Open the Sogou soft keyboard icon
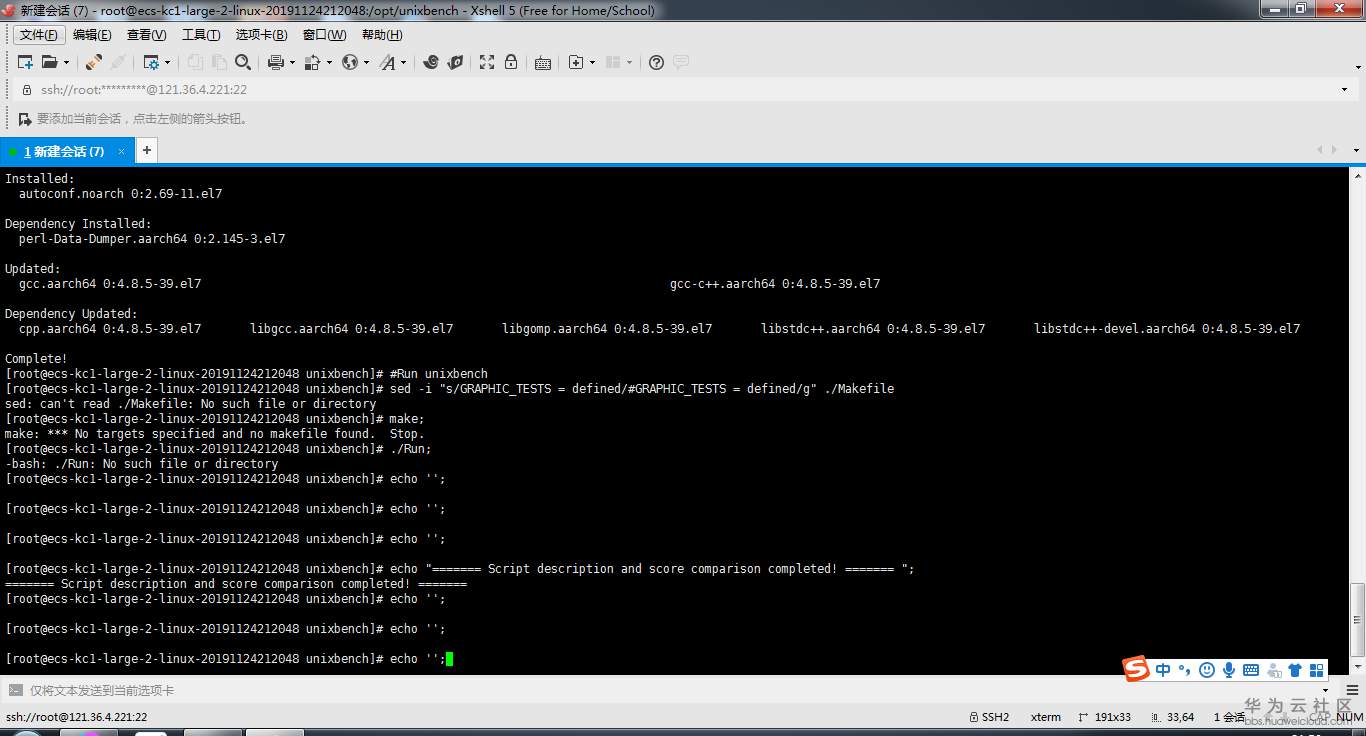This screenshot has width=1366, height=736. tap(1251, 670)
